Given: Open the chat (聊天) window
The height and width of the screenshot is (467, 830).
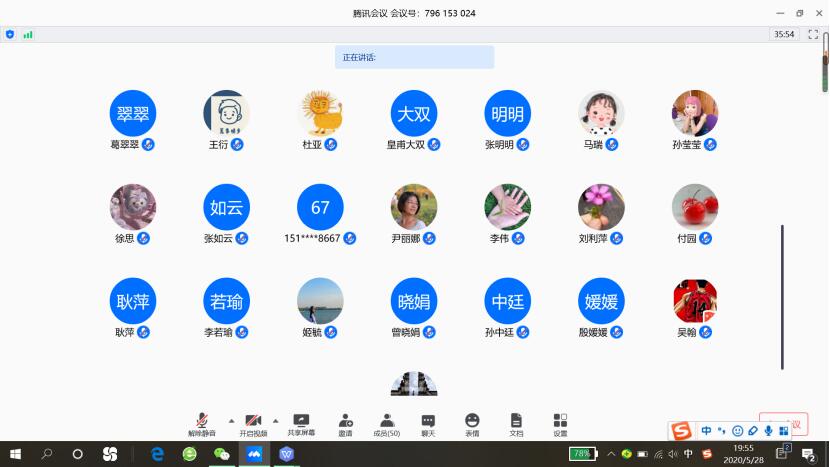Looking at the screenshot, I should 428,423.
